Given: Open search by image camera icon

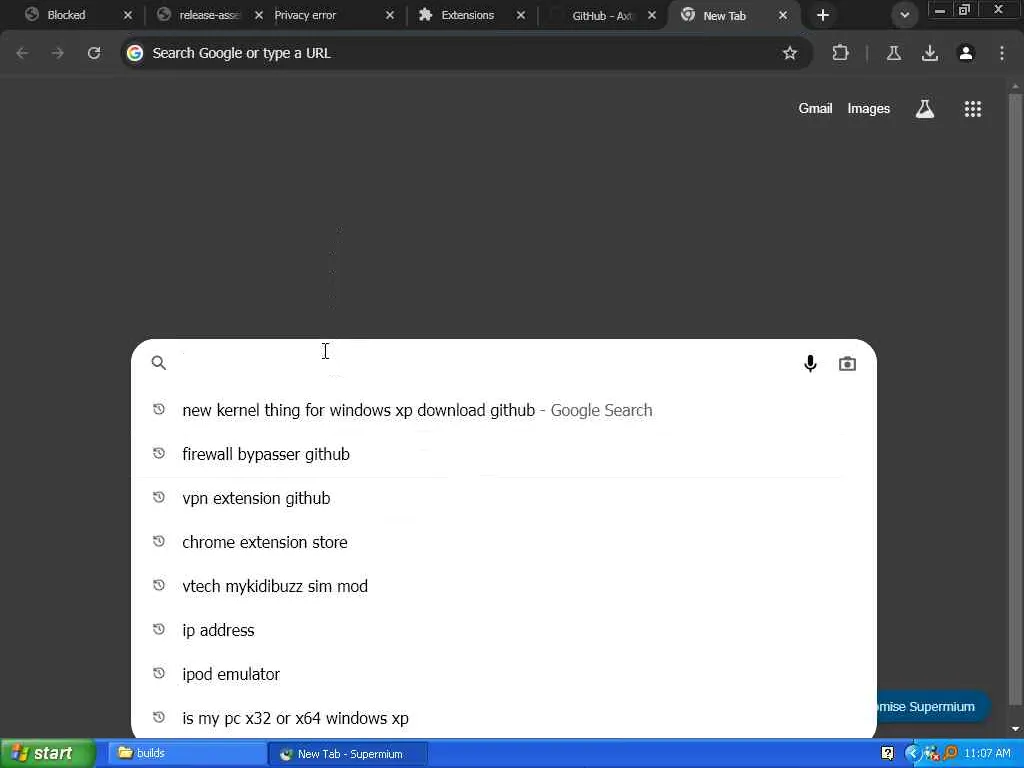Looking at the screenshot, I should 847,364.
